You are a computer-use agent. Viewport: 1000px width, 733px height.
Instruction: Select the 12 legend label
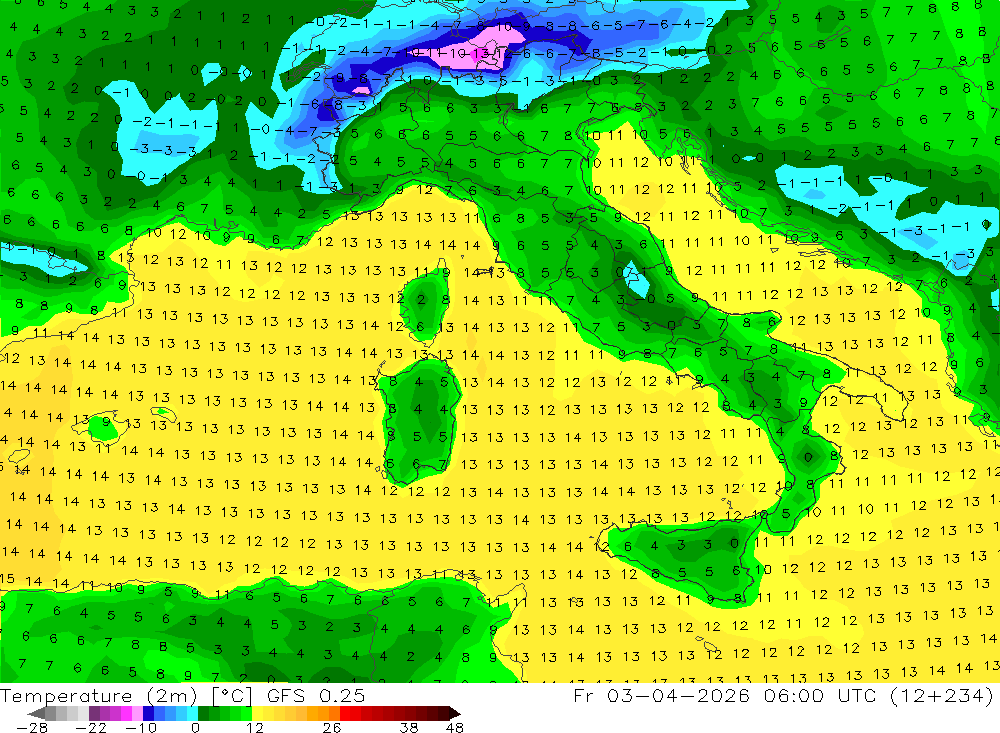[x=255, y=727]
